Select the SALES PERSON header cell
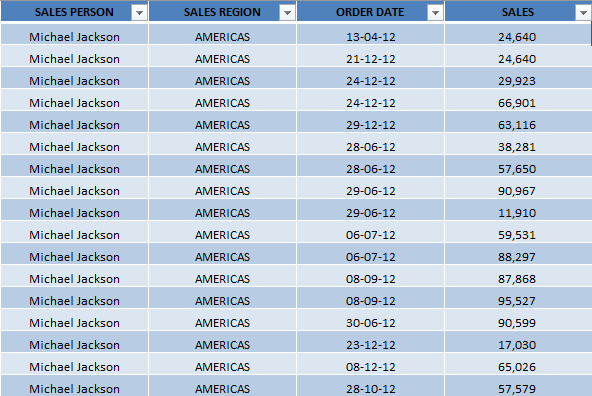This screenshot has width=592, height=396. pos(74,12)
